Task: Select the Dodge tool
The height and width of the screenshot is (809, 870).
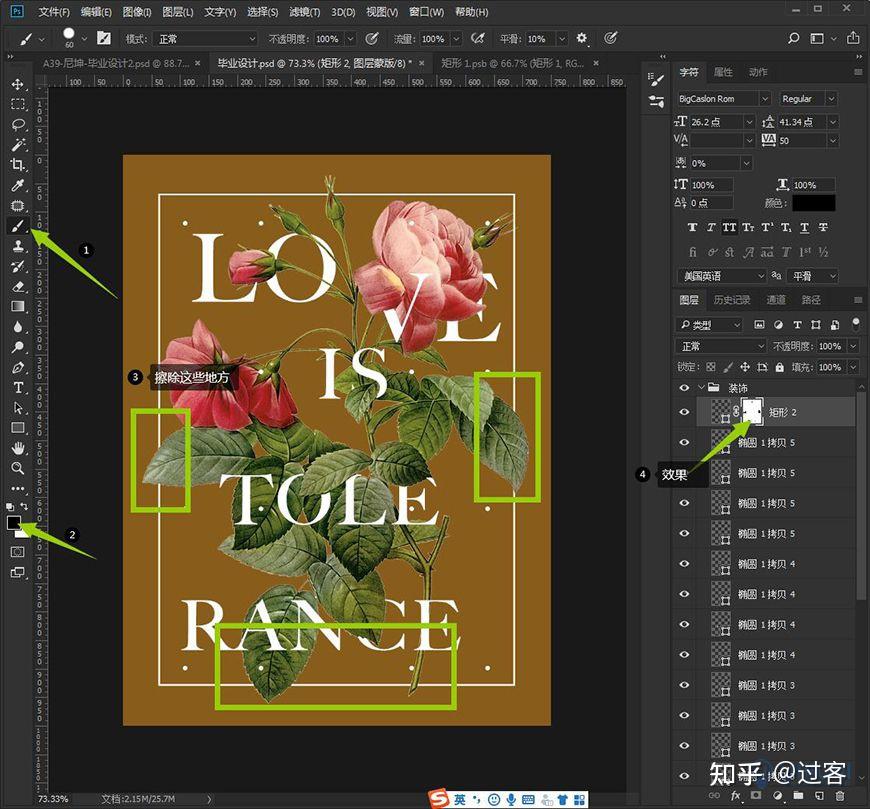Action: pos(18,347)
